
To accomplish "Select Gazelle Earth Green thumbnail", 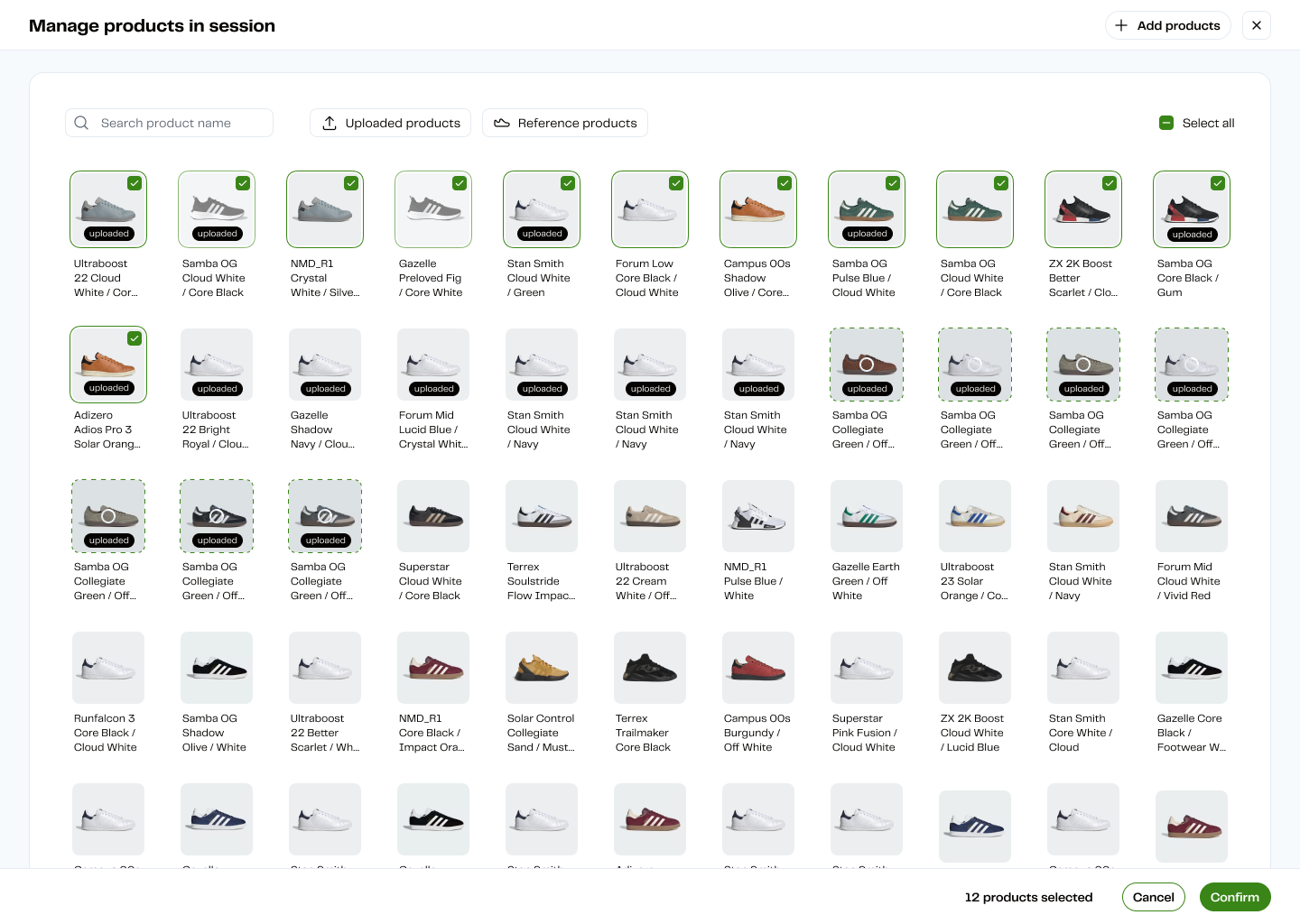I will [x=867, y=516].
